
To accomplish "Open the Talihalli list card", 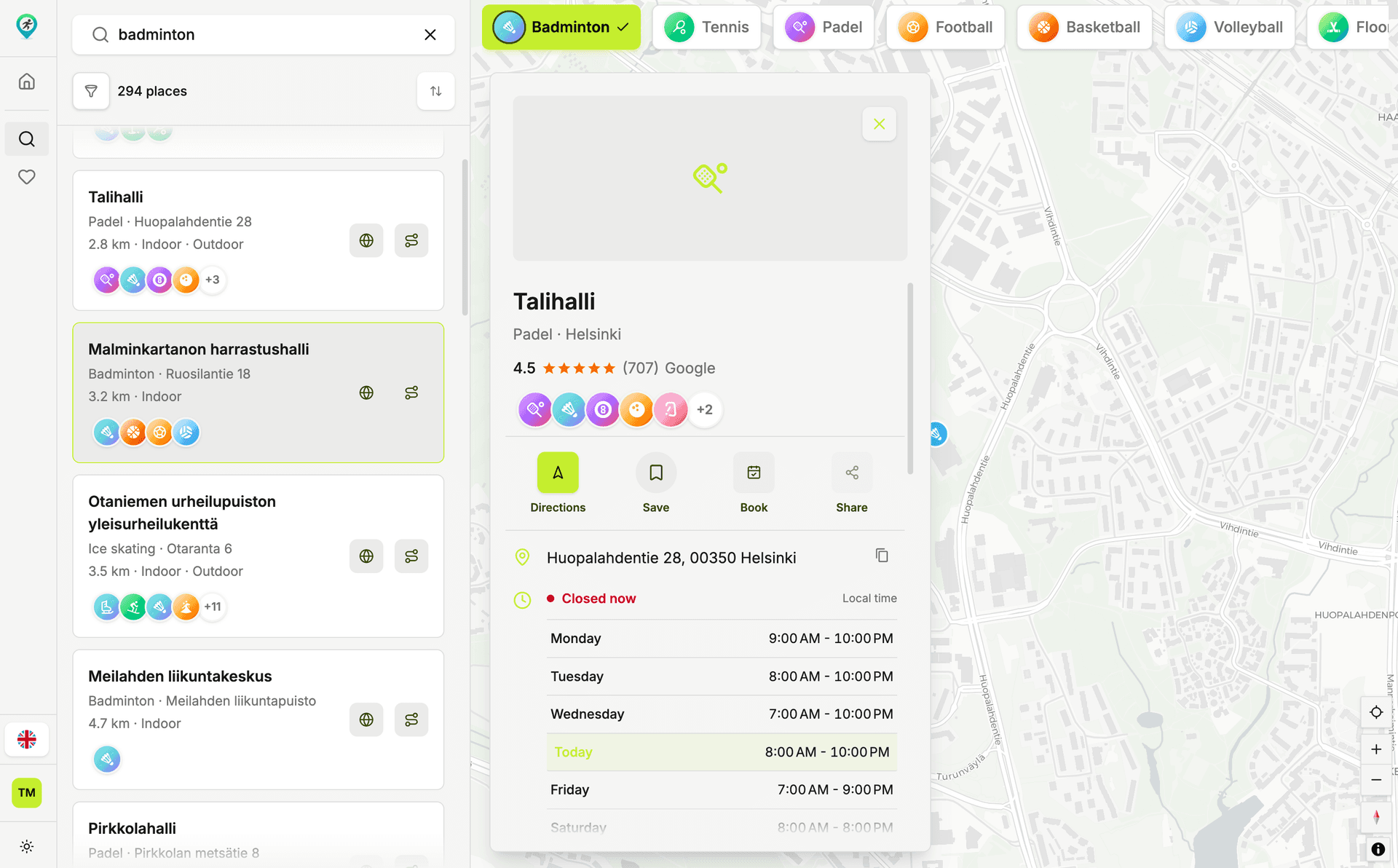I will [258, 240].
